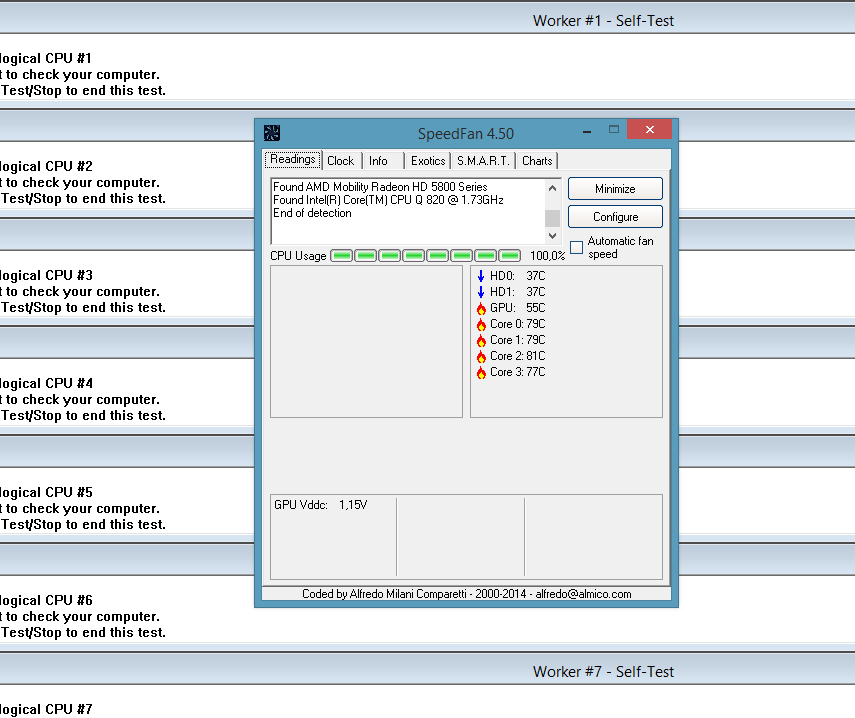The image size is (855, 718).
Task: Click the SpeedFan app icon in title bar
Action: click(x=272, y=133)
